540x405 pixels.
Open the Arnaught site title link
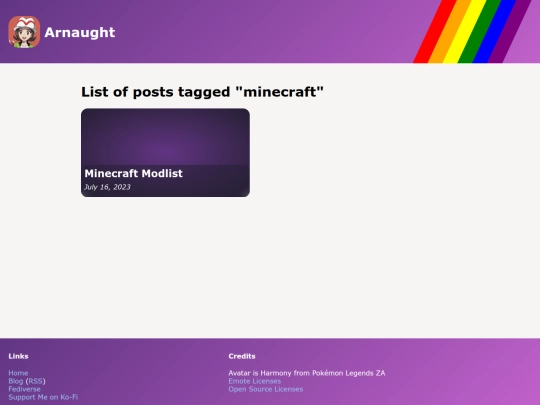click(80, 32)
